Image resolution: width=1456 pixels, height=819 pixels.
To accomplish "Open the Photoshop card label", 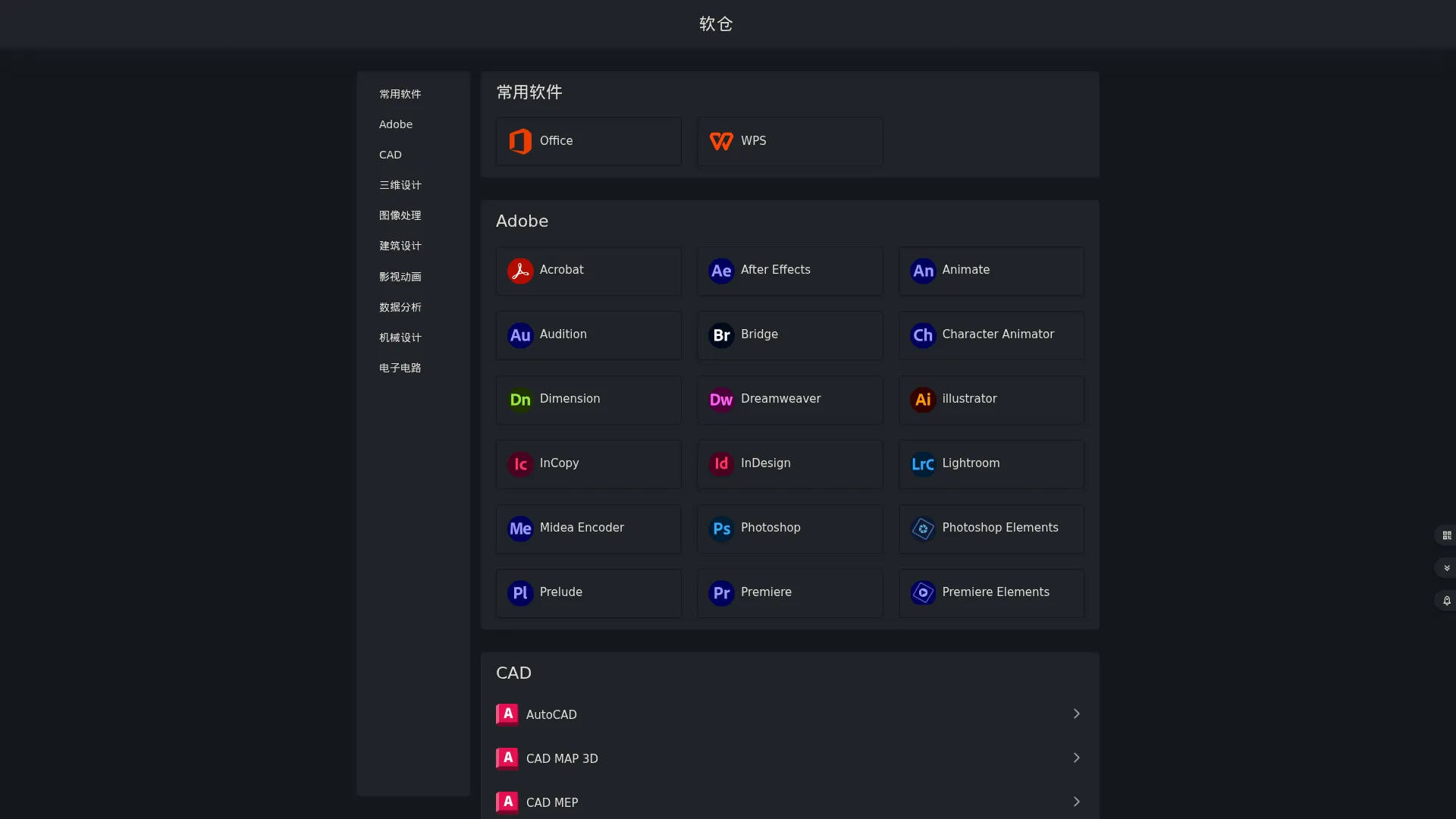I will pyautogui.click(x=770, y=528).
